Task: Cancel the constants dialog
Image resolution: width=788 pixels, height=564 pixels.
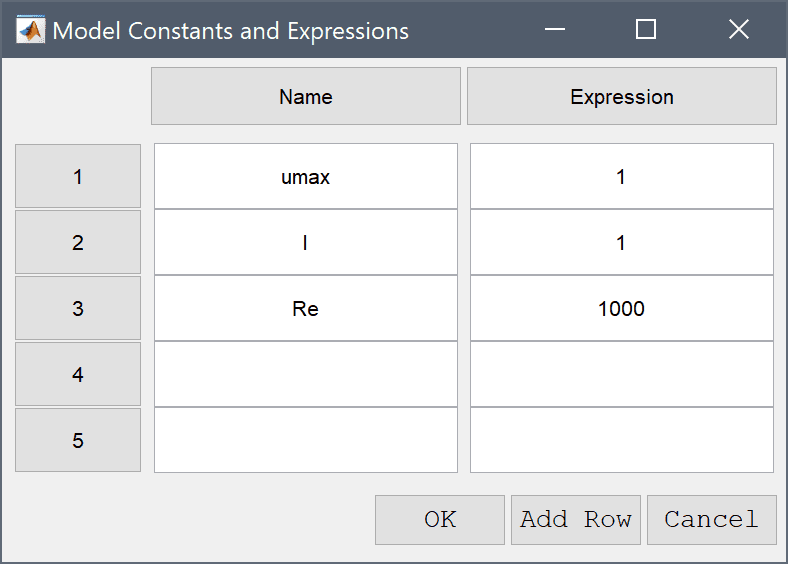Action: tap(712, 520)
